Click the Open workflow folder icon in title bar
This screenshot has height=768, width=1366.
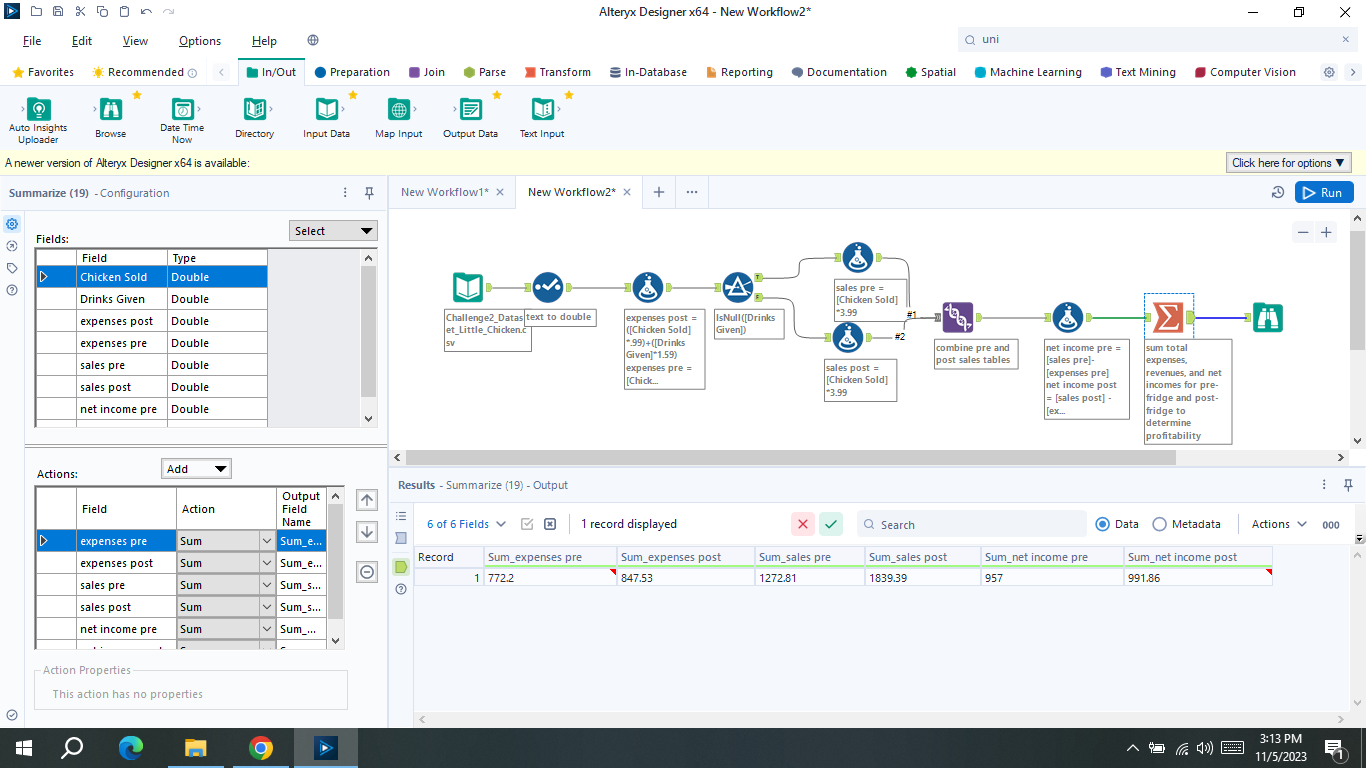[36, 11]
